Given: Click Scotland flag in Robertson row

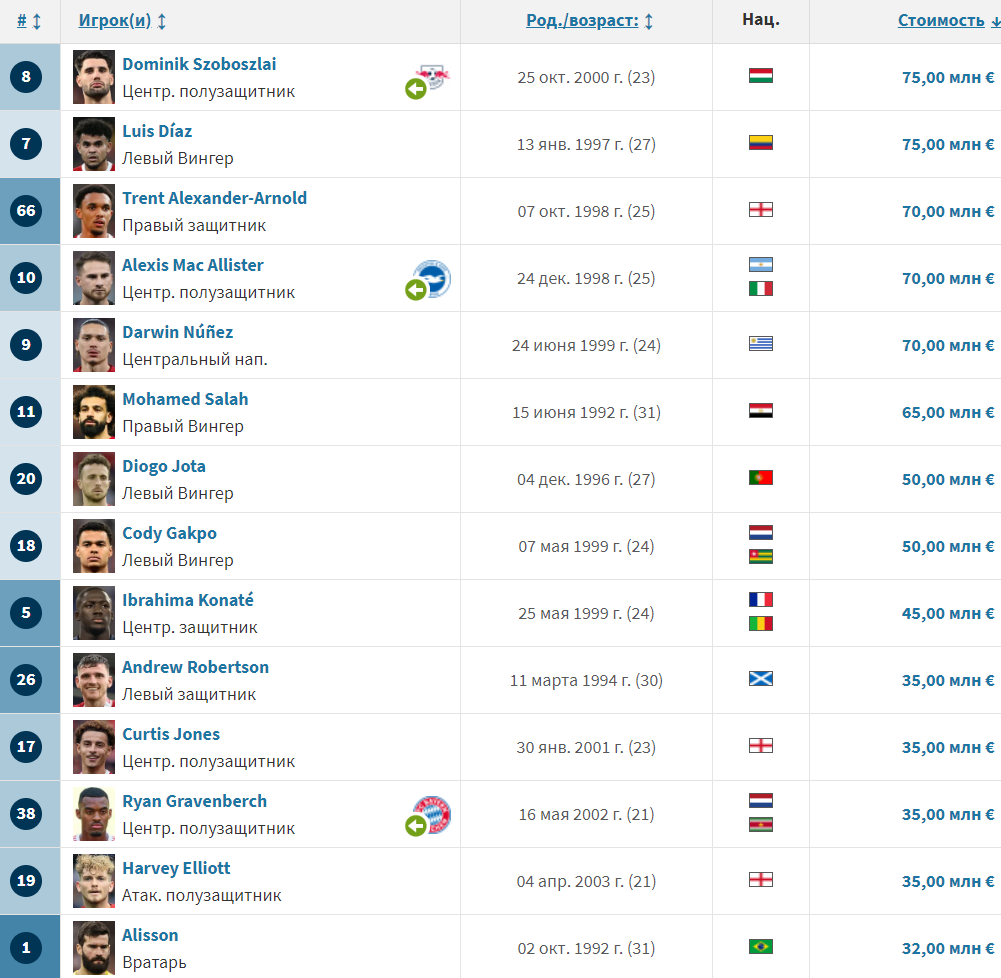Looking at the screenshot, I should click(760, 679).
